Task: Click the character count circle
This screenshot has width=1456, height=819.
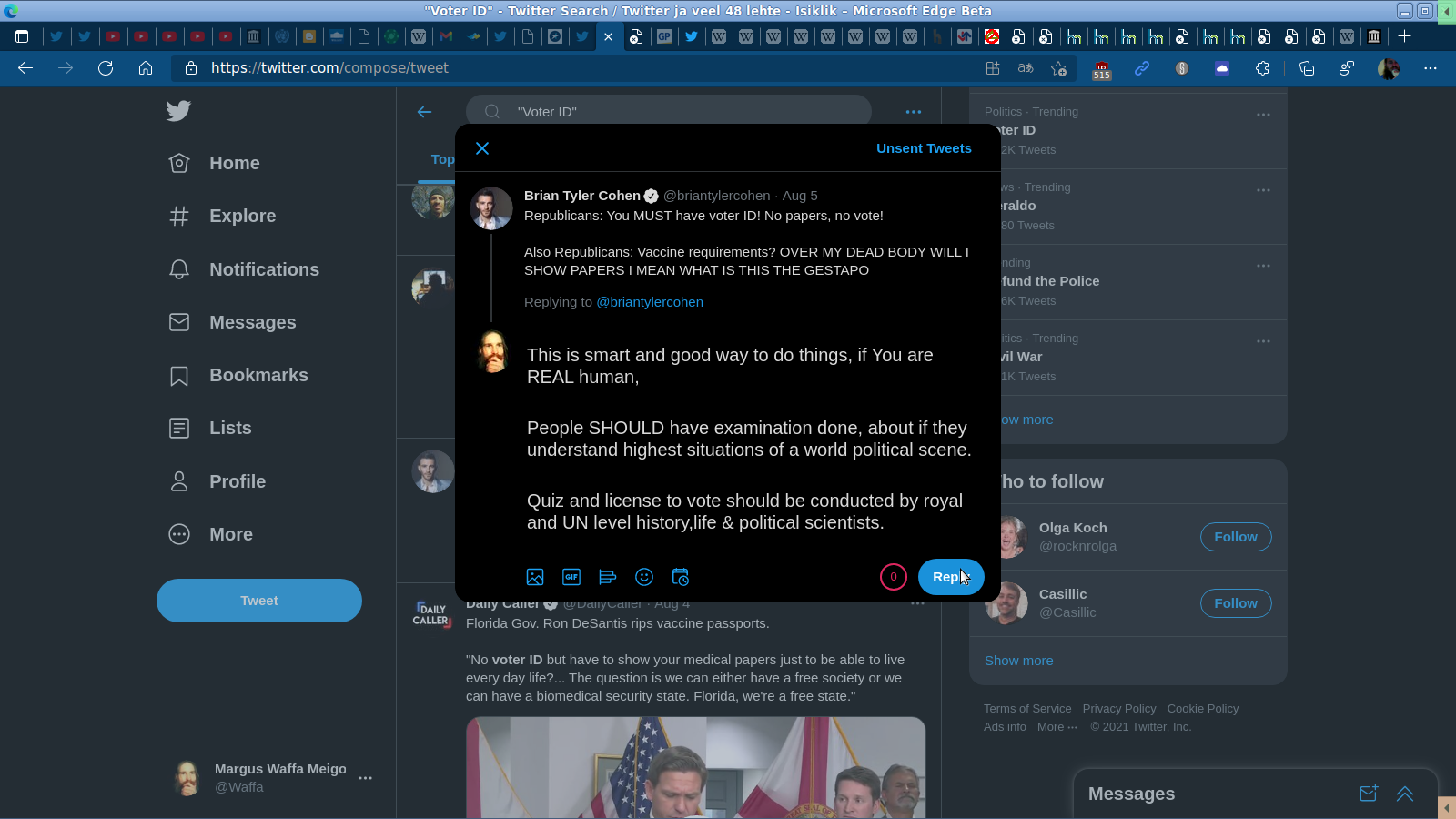Action: (894, 577)
